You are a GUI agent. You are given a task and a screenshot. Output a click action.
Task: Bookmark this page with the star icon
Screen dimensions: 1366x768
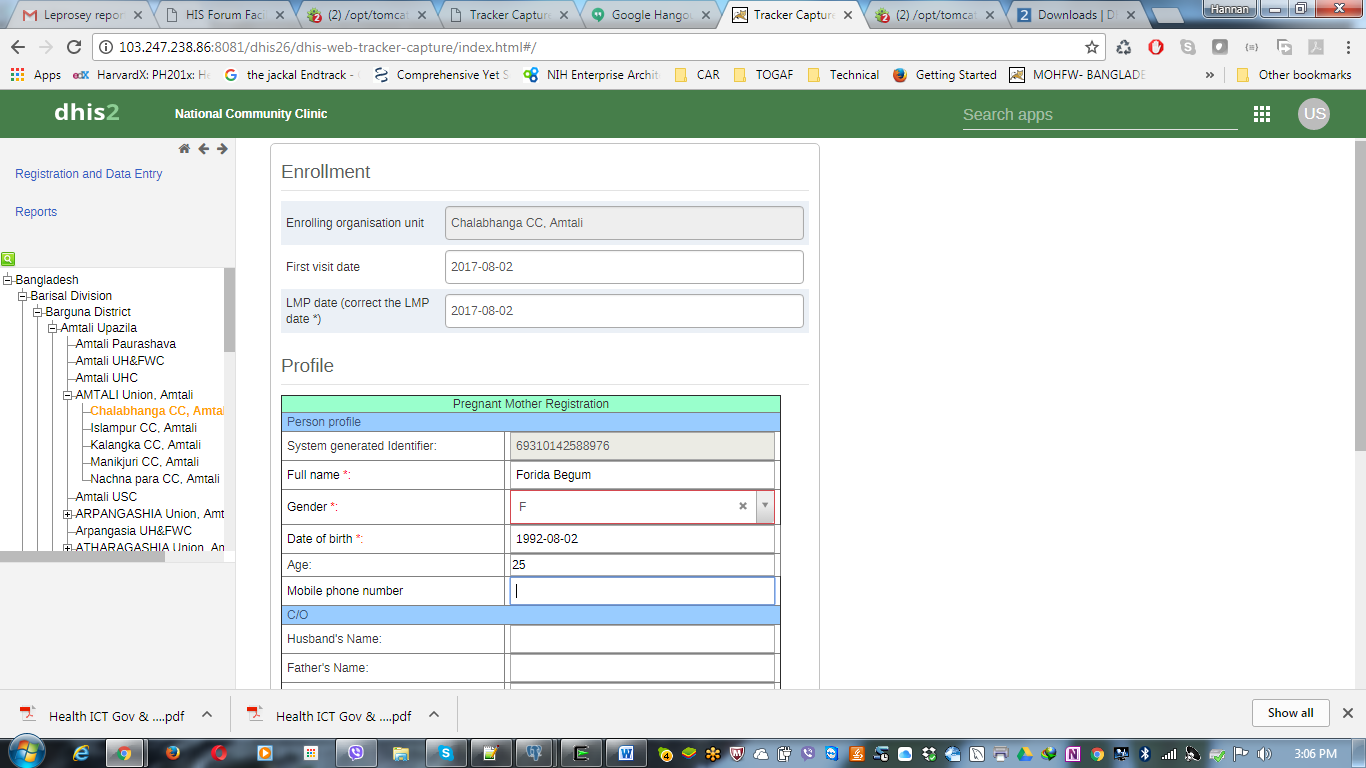tap(1092, 47)
